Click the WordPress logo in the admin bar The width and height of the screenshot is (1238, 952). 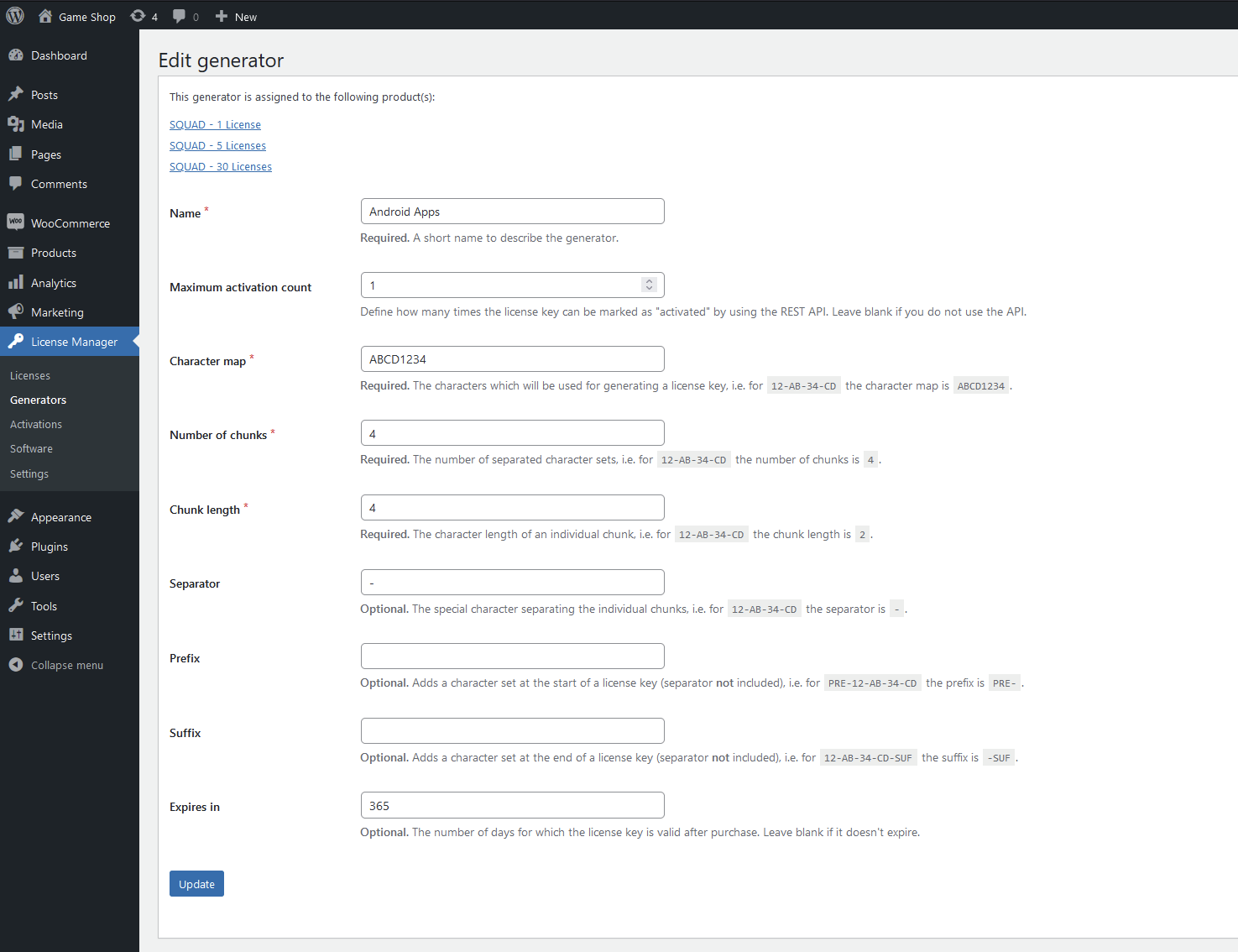coord(14,15)
